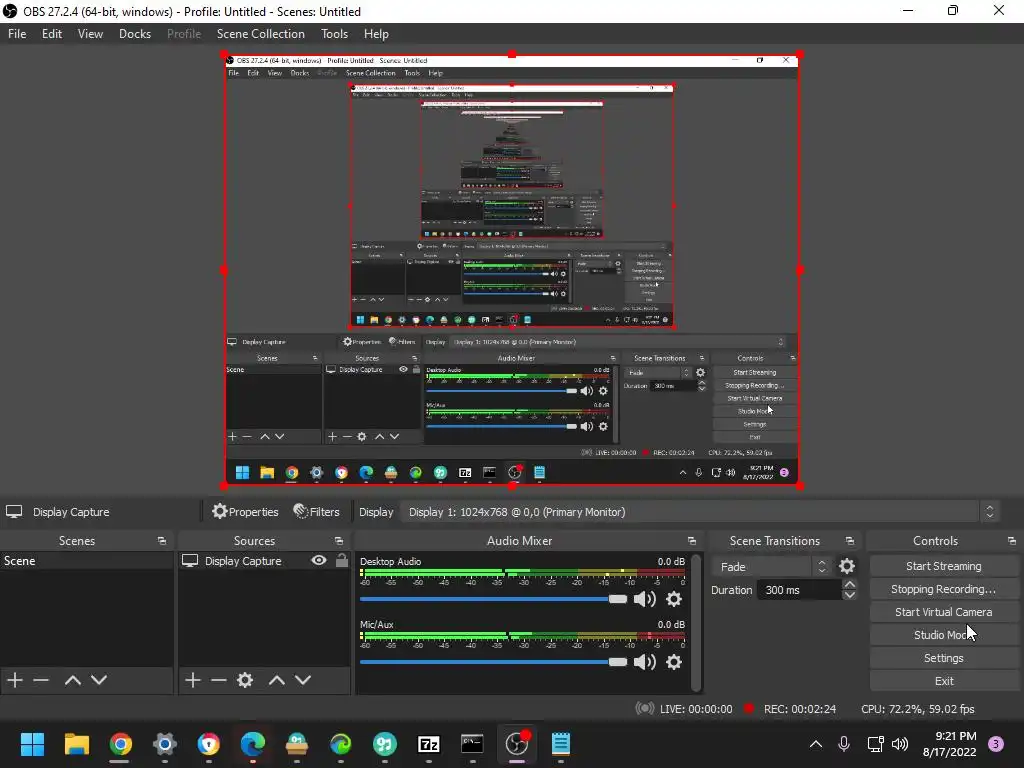Pop out the Scene Transitions dock
Image resolution: width=1024 pixels, height=768 pixels.
pos(850,541)
